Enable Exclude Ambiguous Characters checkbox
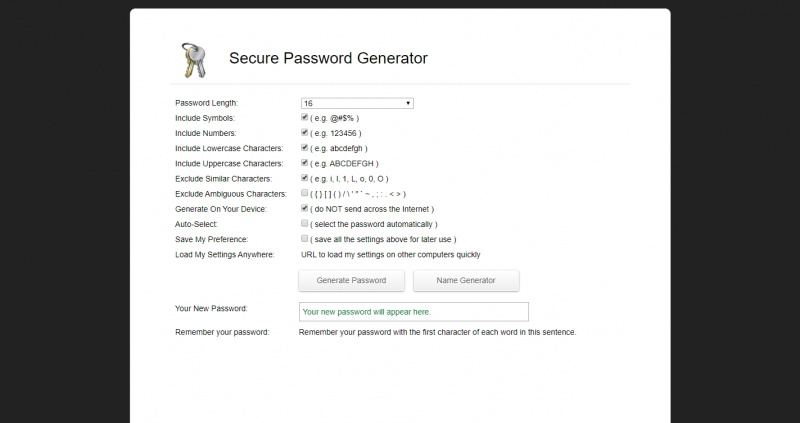This screenshot has height=423, width=800. [x=304, y=193]
